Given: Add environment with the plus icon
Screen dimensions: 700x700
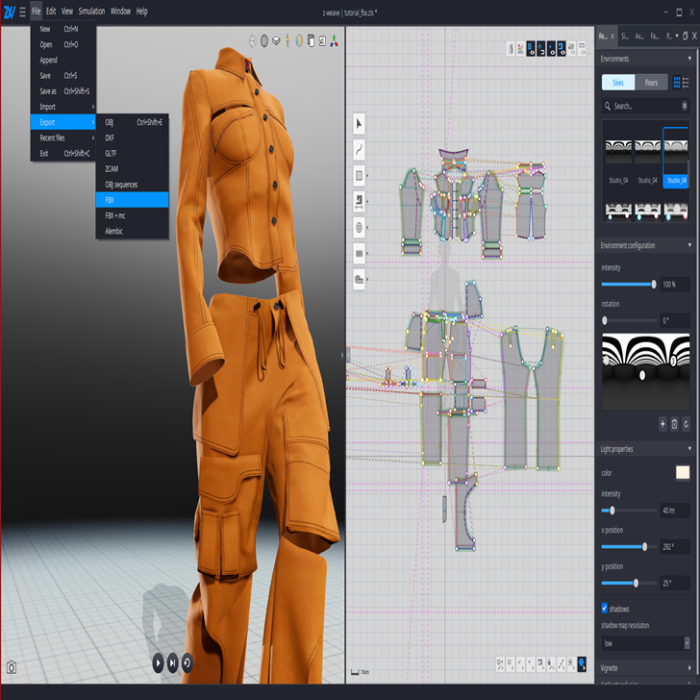Looking at the screenshot, I should tap(662, 424).
